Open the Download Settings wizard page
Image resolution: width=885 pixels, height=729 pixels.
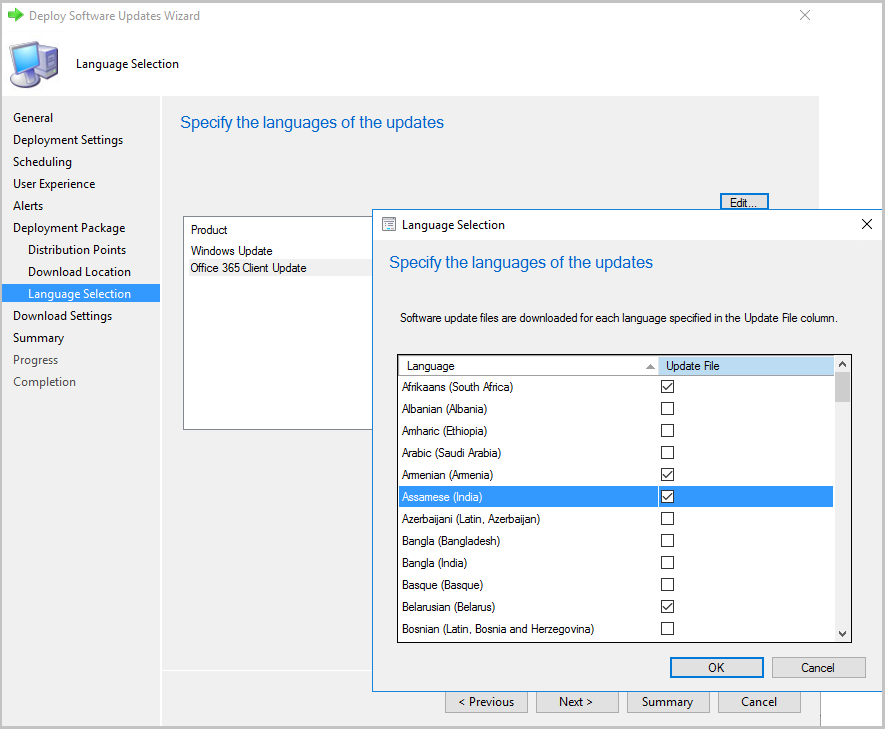click(63, 315)
